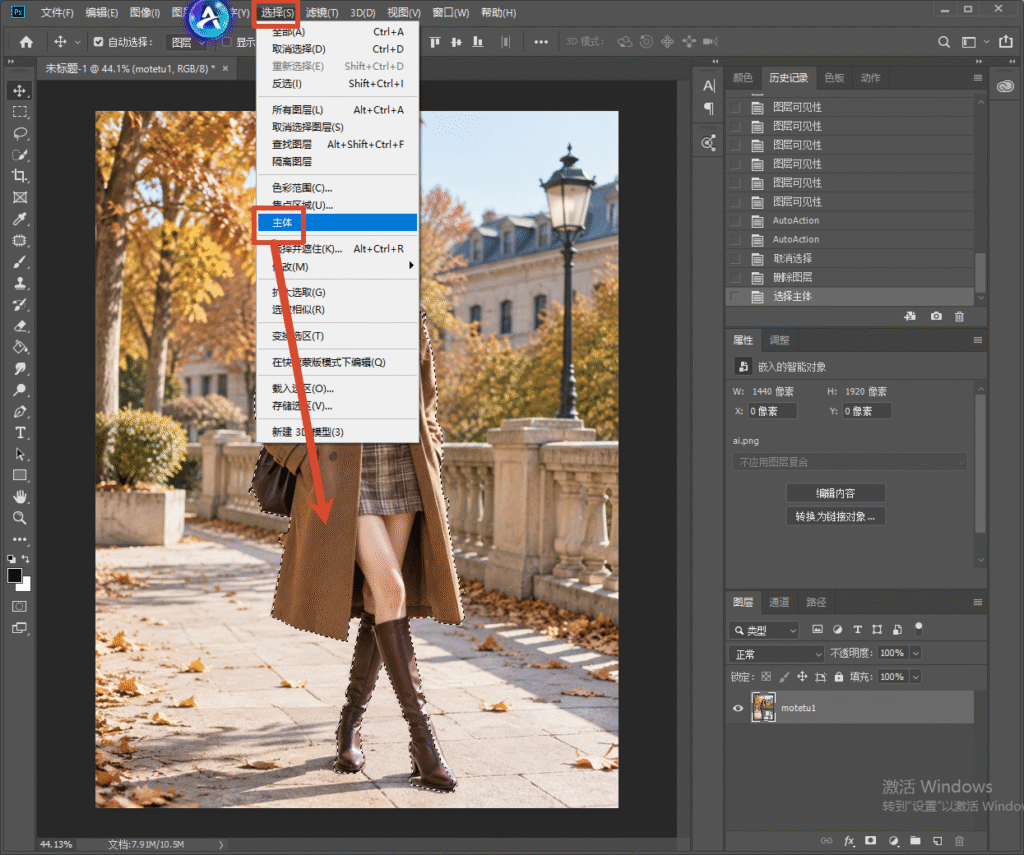Open the 滤镜(T) menu
The height and width of the screenshot is (855, 1024).
(x=322, y=12)
